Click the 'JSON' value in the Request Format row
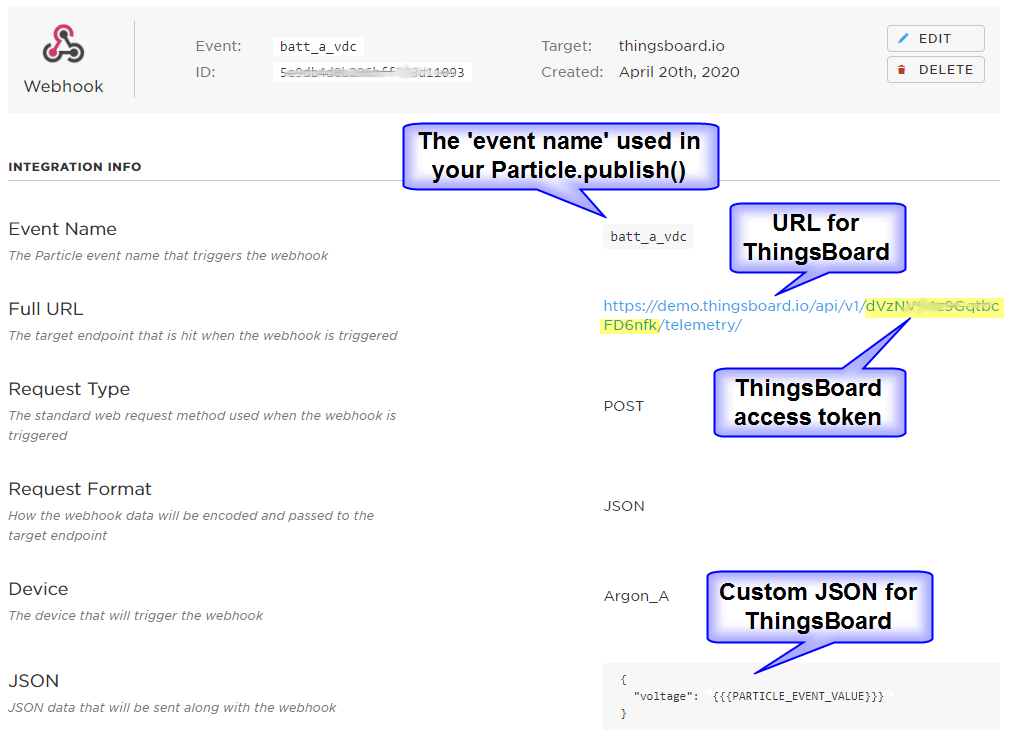The width and height of the screenshot is (1013, 738). (624, 506)
